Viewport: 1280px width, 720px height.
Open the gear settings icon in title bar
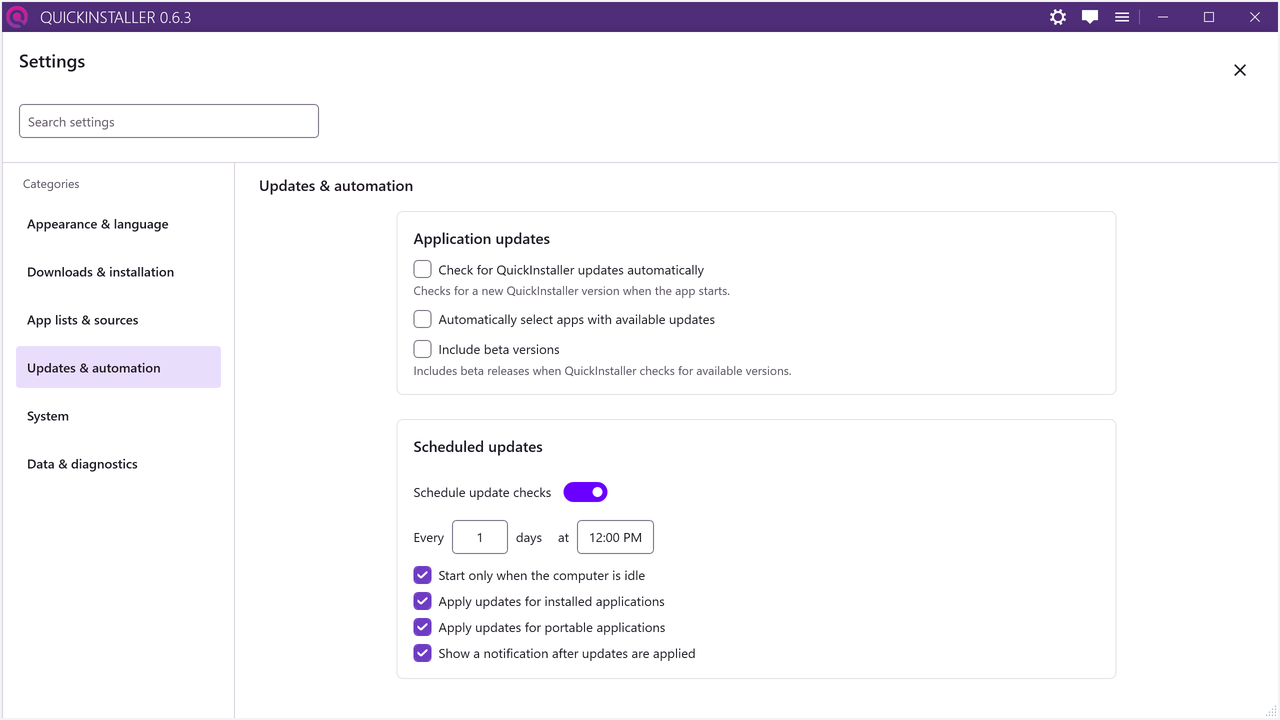click(1058, 17)
